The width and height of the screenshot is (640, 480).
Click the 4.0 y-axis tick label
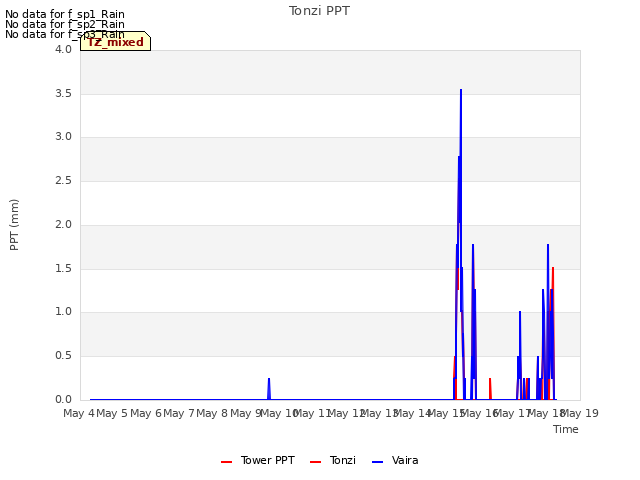[x=63, y=49]
